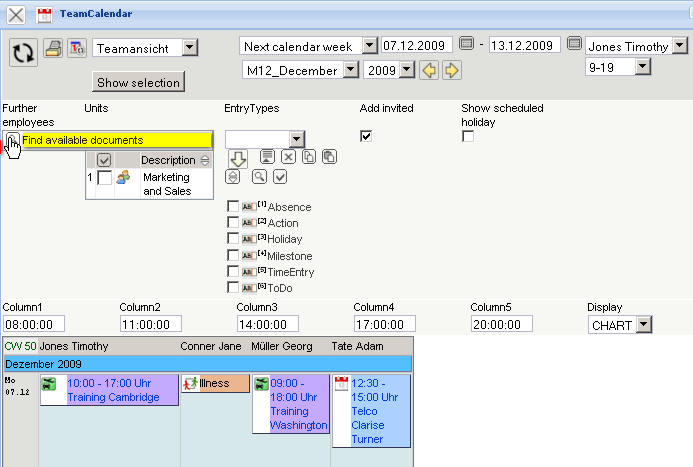Open calendar picker beside start date 07.12.2009
693x467 pixels.
[x=466, y=45]
